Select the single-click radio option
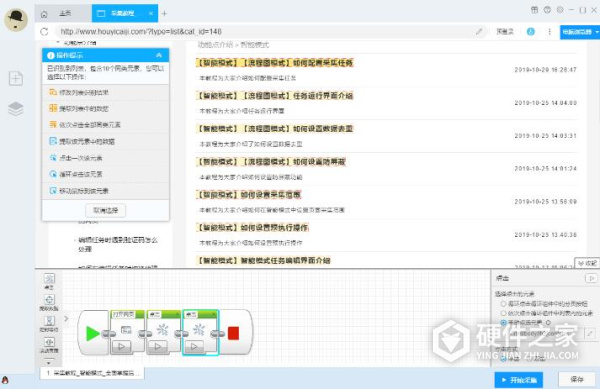This screenshot has height=389, width=600. (x=504, y=359)
